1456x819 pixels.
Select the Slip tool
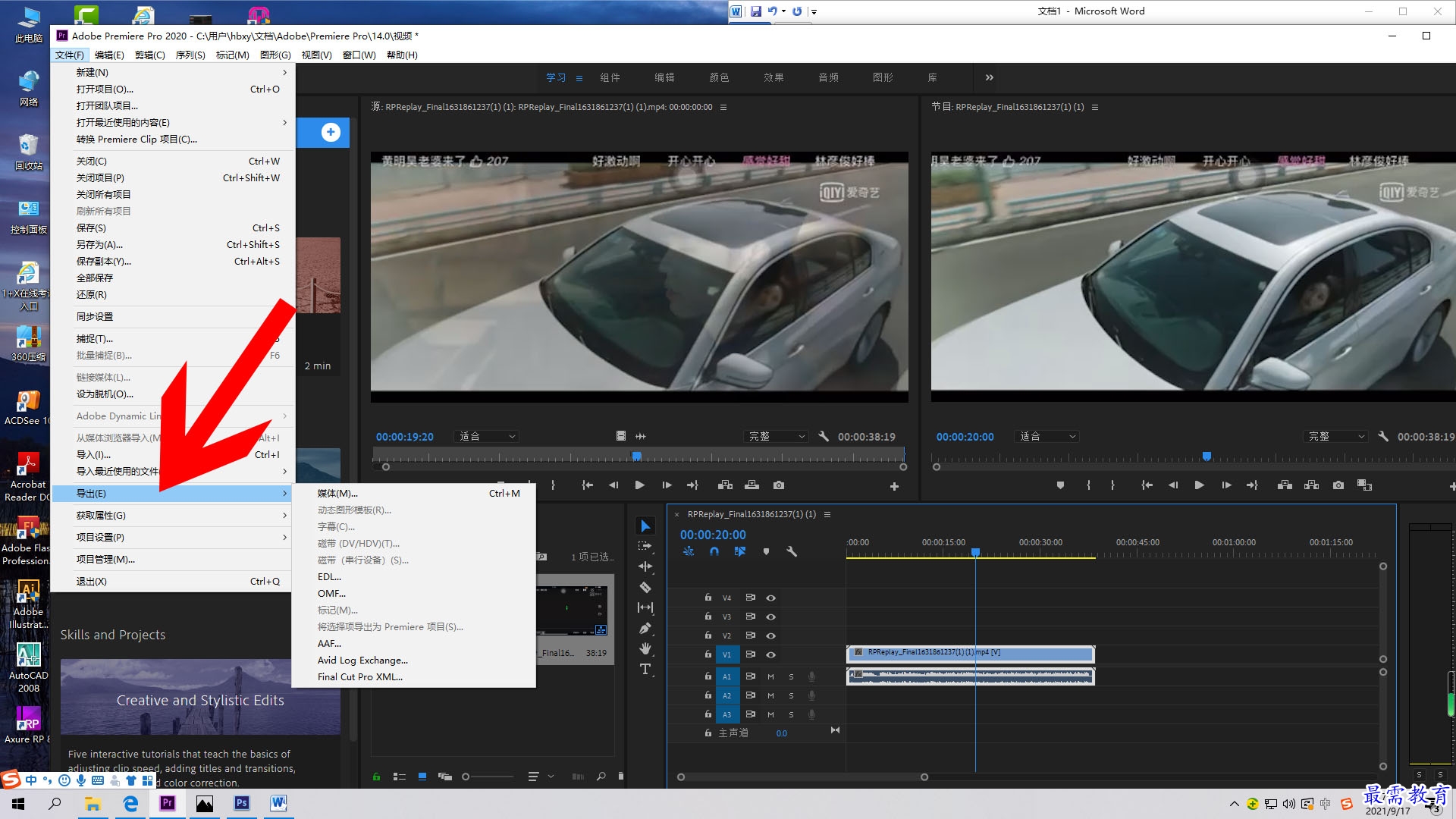click(645, 607)
